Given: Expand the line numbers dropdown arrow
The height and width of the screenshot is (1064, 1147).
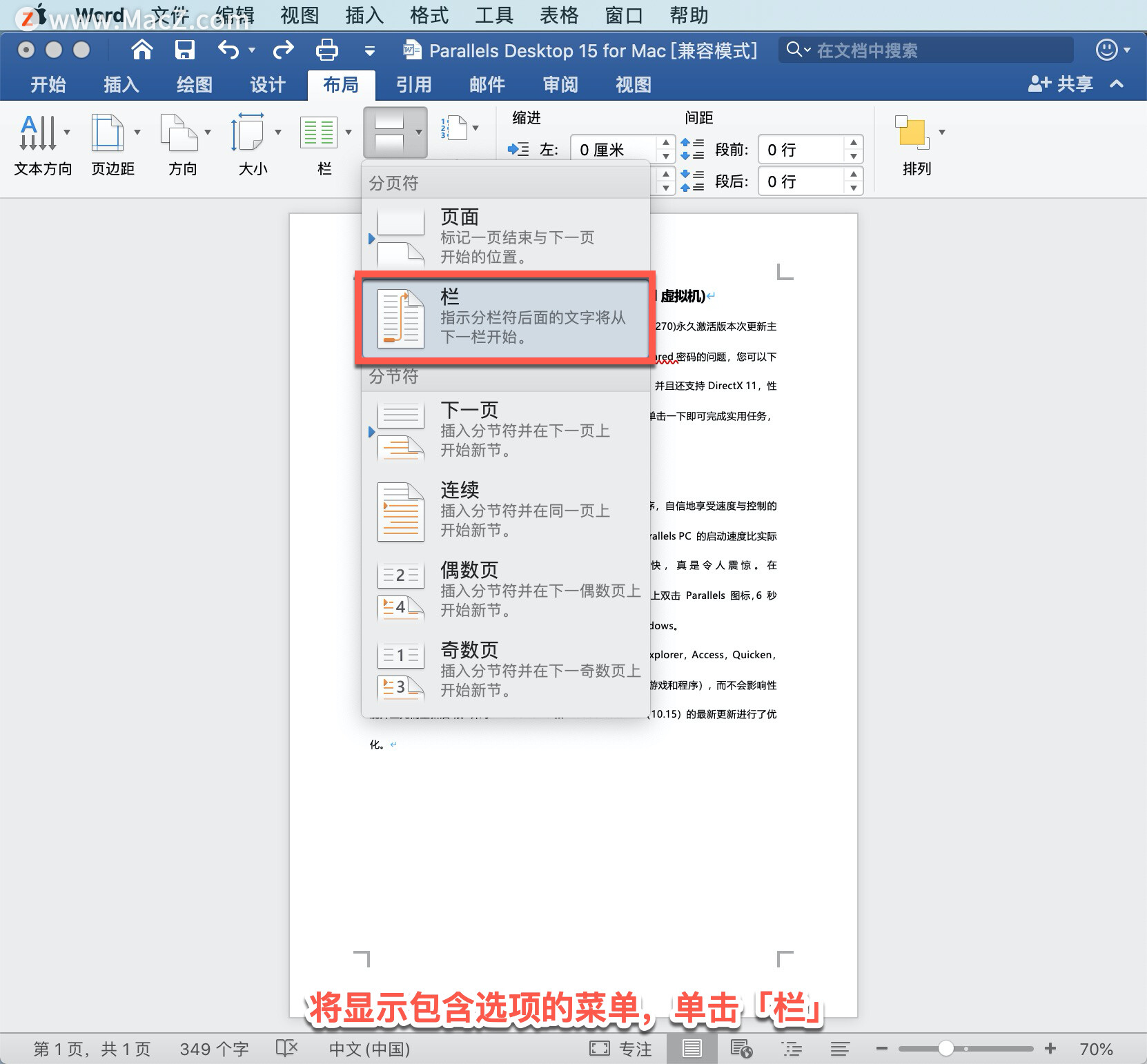Looking at the screenshot, I should click(476, 128).
